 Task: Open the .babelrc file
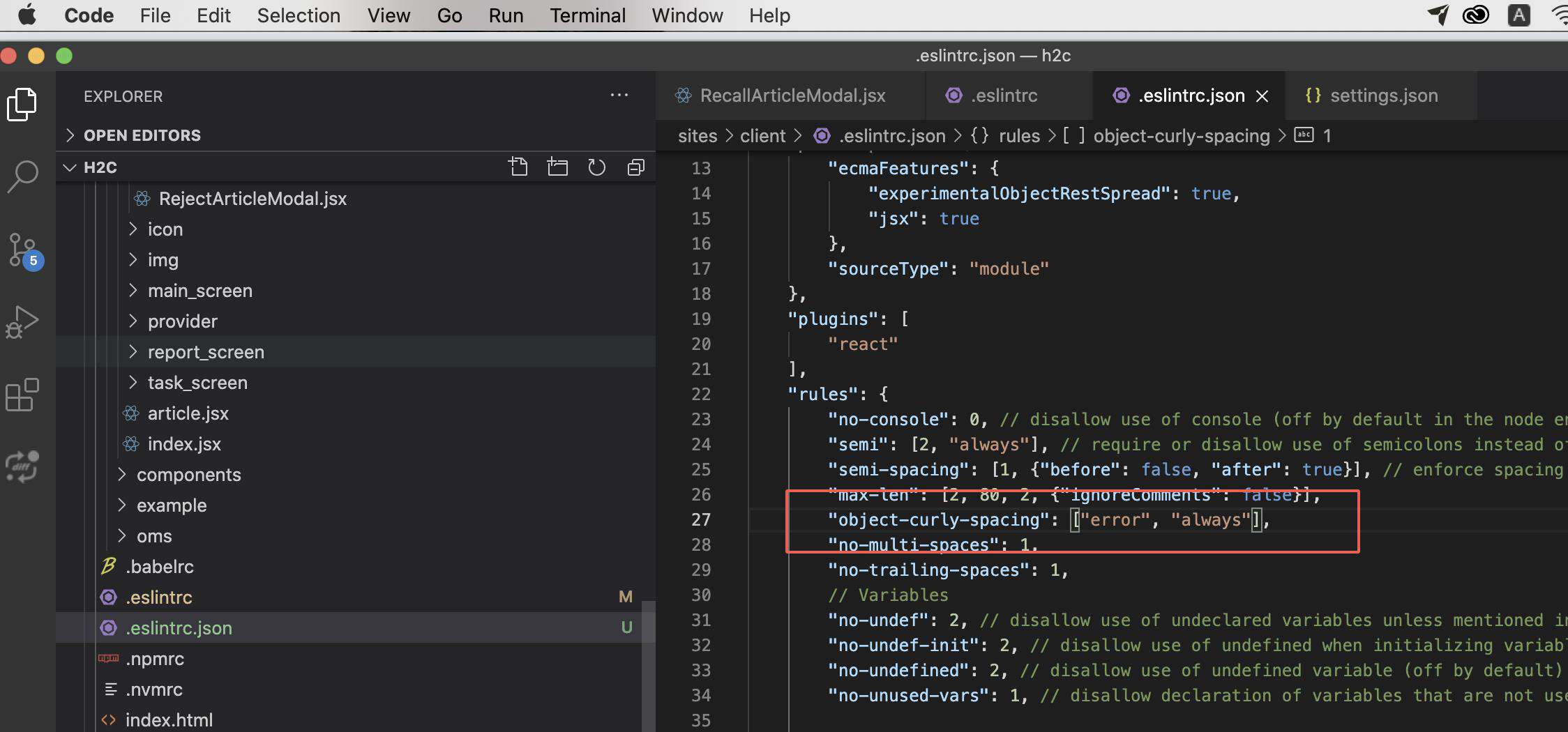(159, 567)
